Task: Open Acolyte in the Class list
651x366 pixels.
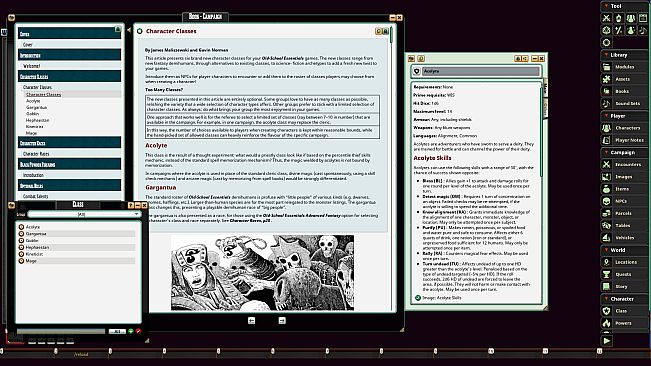Action: point(76,227)
